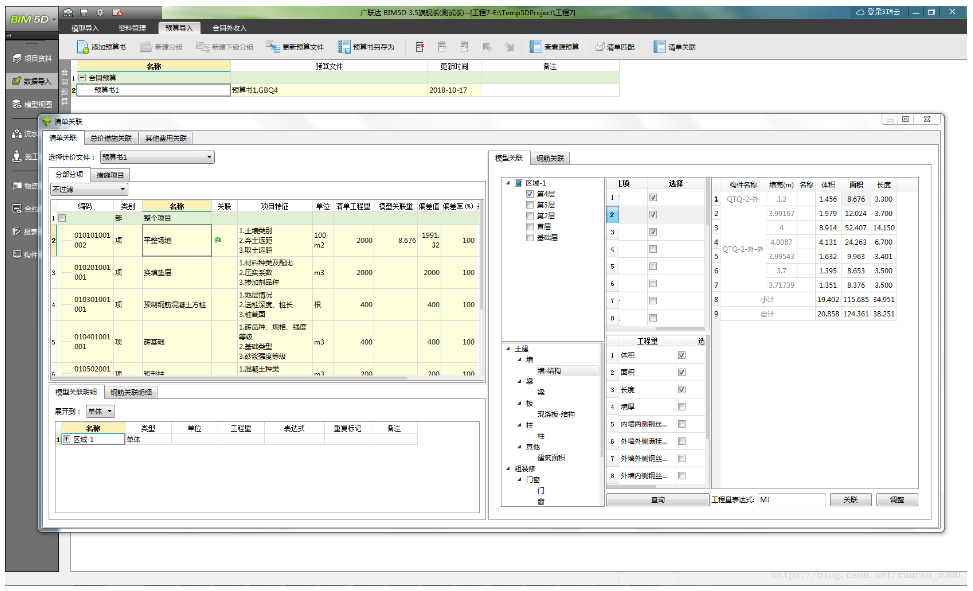Click the BIM 5D logo menu button
Screen dimensions: 973x591
(x=30, y=19)
